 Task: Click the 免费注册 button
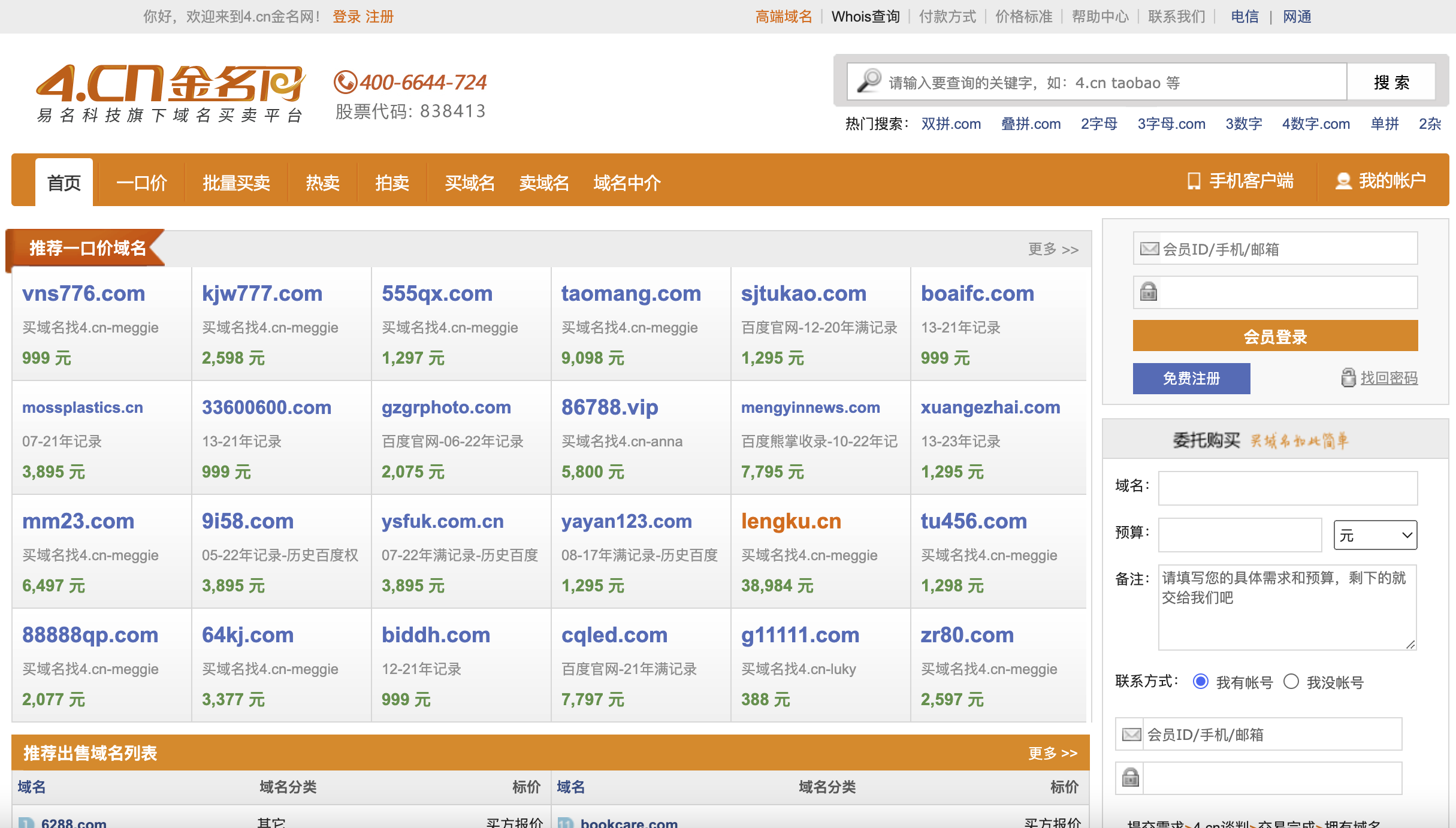pos(1191,378)
